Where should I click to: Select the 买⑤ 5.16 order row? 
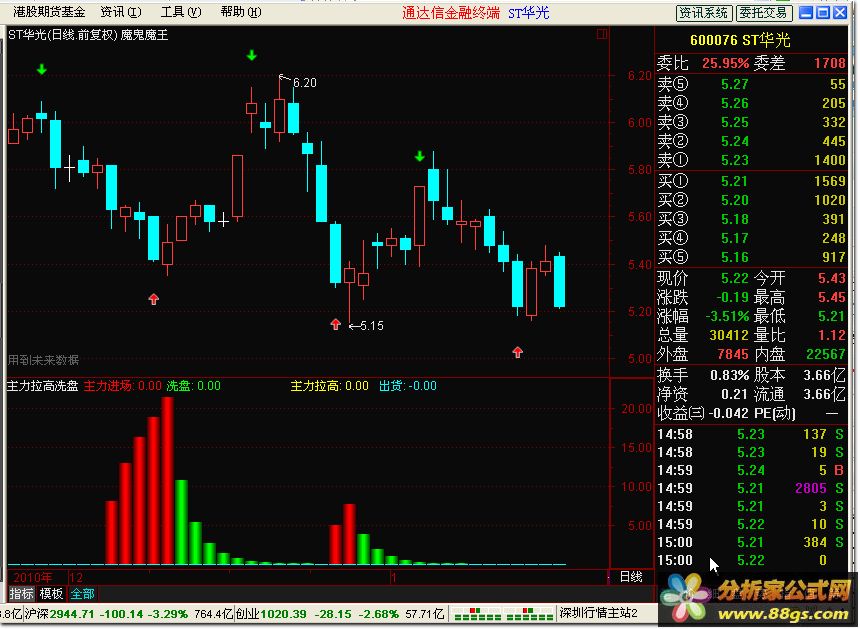click(751, 257)
